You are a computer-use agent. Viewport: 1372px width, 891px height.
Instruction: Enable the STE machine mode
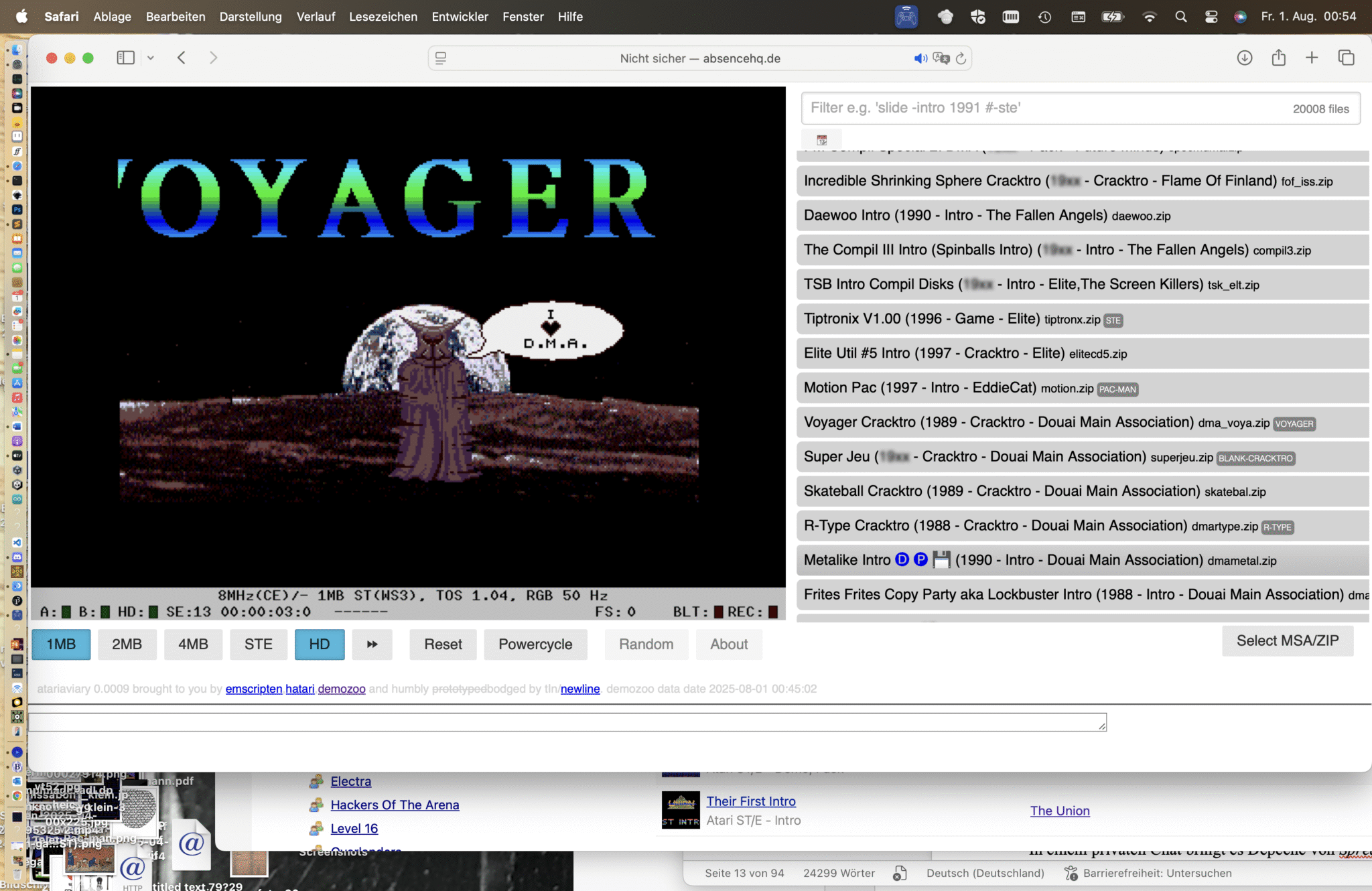pyautogui.click(x=258, y=644)
